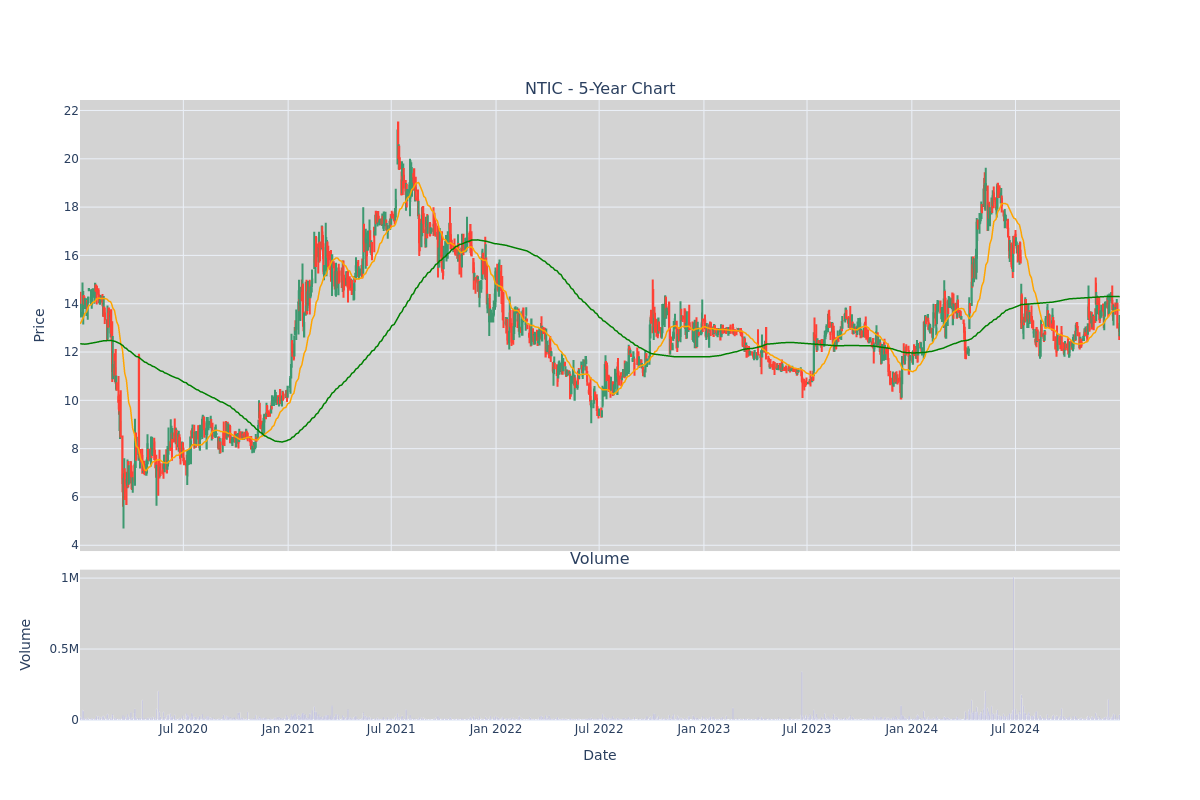Click the price tick label 20
Image resolution: width=1200 pixels, height=800 pixels.
[71, 158]
